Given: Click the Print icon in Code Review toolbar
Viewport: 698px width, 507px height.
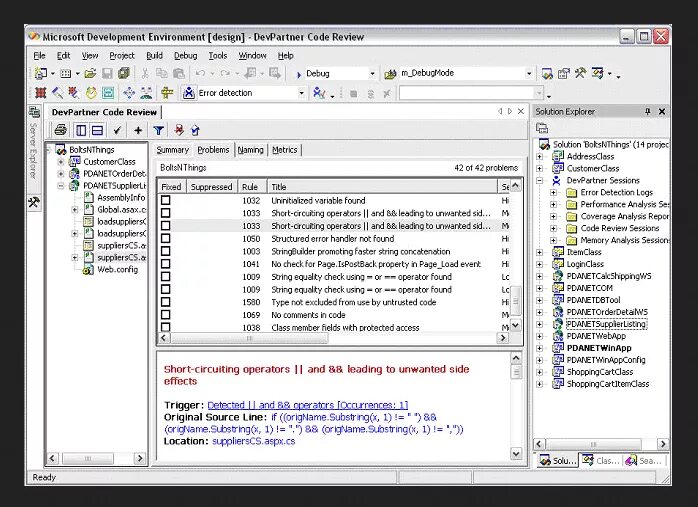Looking at the screenshot, I should point(61,130).
